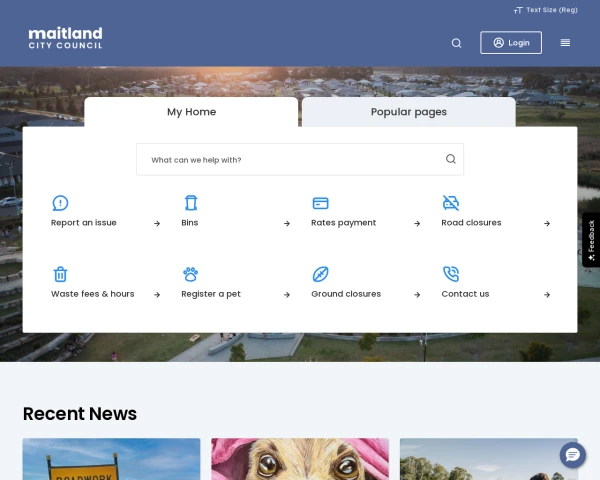The height and width of the screenshot is (480, 600).
Task: Click the Report an issue alert icon
Action: (x=60, y=203)
